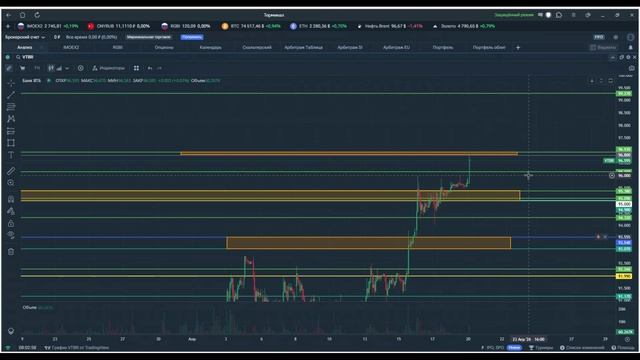Screen dimensions: 640x360
Task: Open the price scale settings gear
Action: [627, 339]
